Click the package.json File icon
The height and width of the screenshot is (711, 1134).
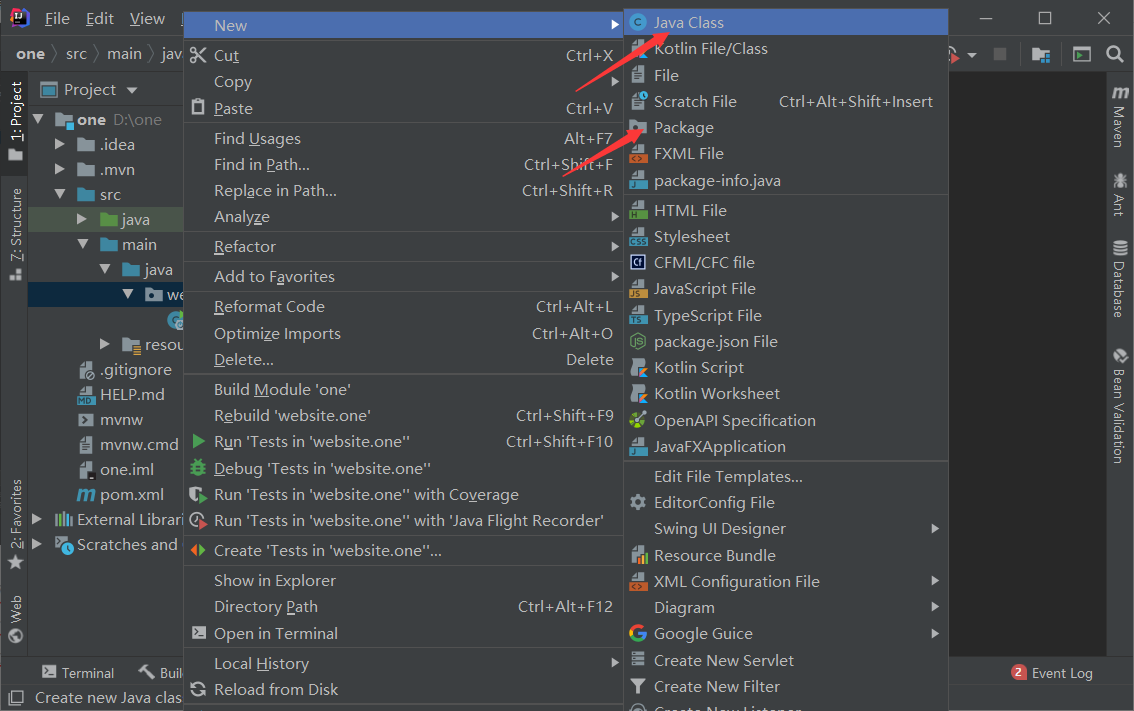click(638, 341)
